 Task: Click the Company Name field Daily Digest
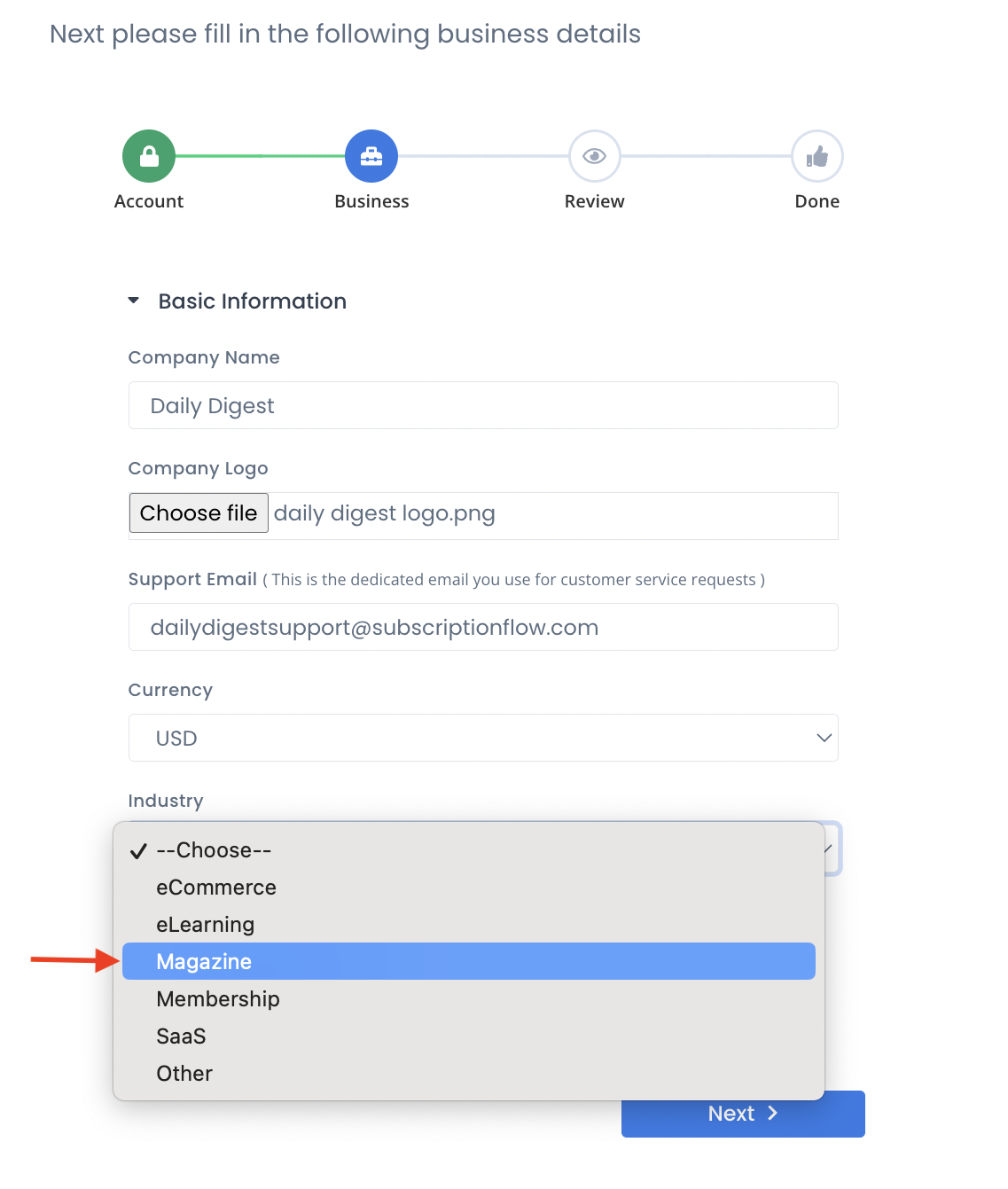pyautogui.click(x=483, y=405)
